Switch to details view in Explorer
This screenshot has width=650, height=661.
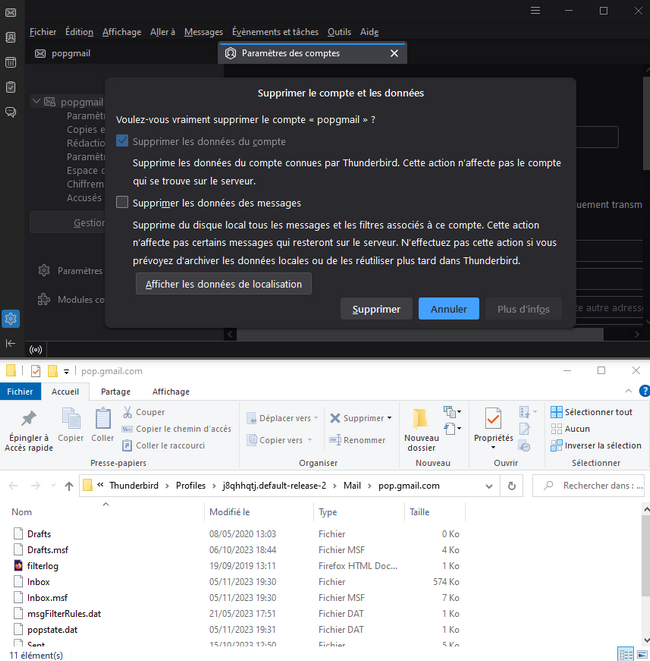(626, 654)
